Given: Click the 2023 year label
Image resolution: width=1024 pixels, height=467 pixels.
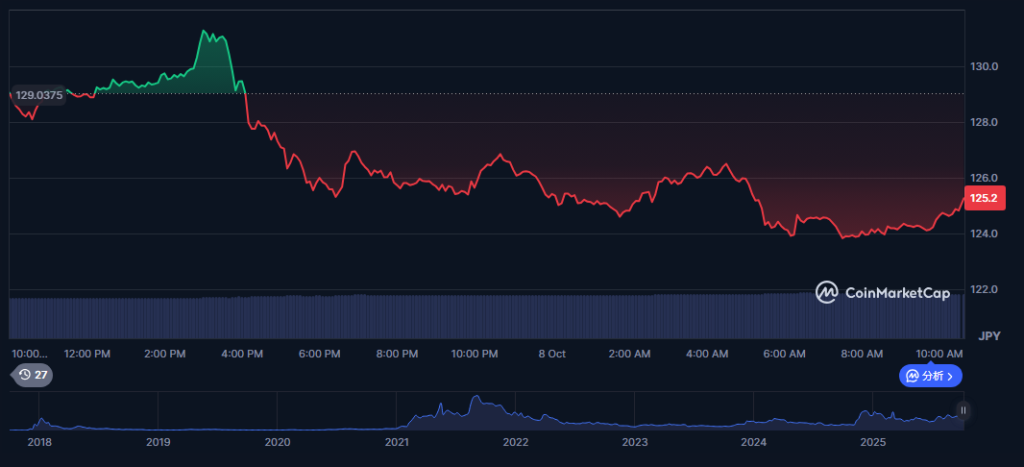Looking at the screenshot, I should [x=634, y=442].
